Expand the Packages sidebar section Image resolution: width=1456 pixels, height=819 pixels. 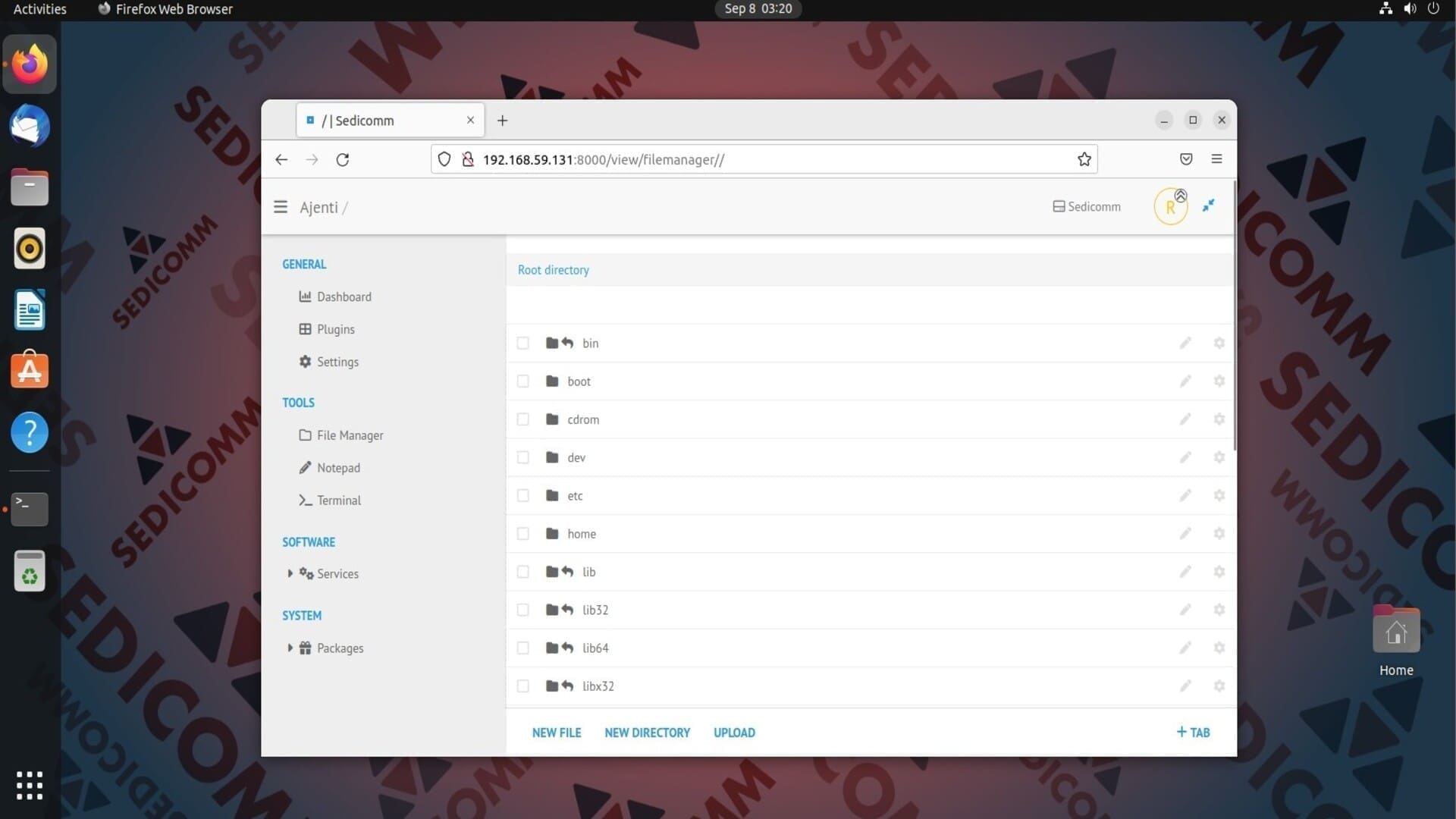[290, 648]
